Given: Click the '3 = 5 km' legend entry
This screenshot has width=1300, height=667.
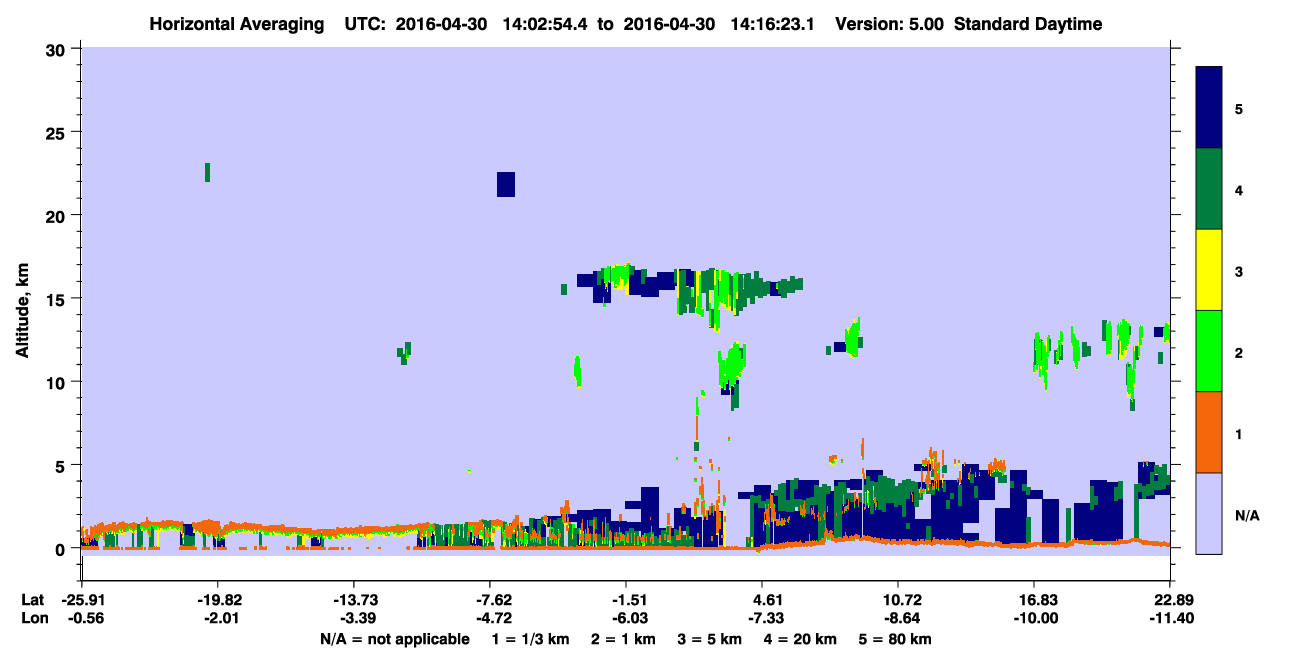Looking at the screenshot, I should coord(711,638).
